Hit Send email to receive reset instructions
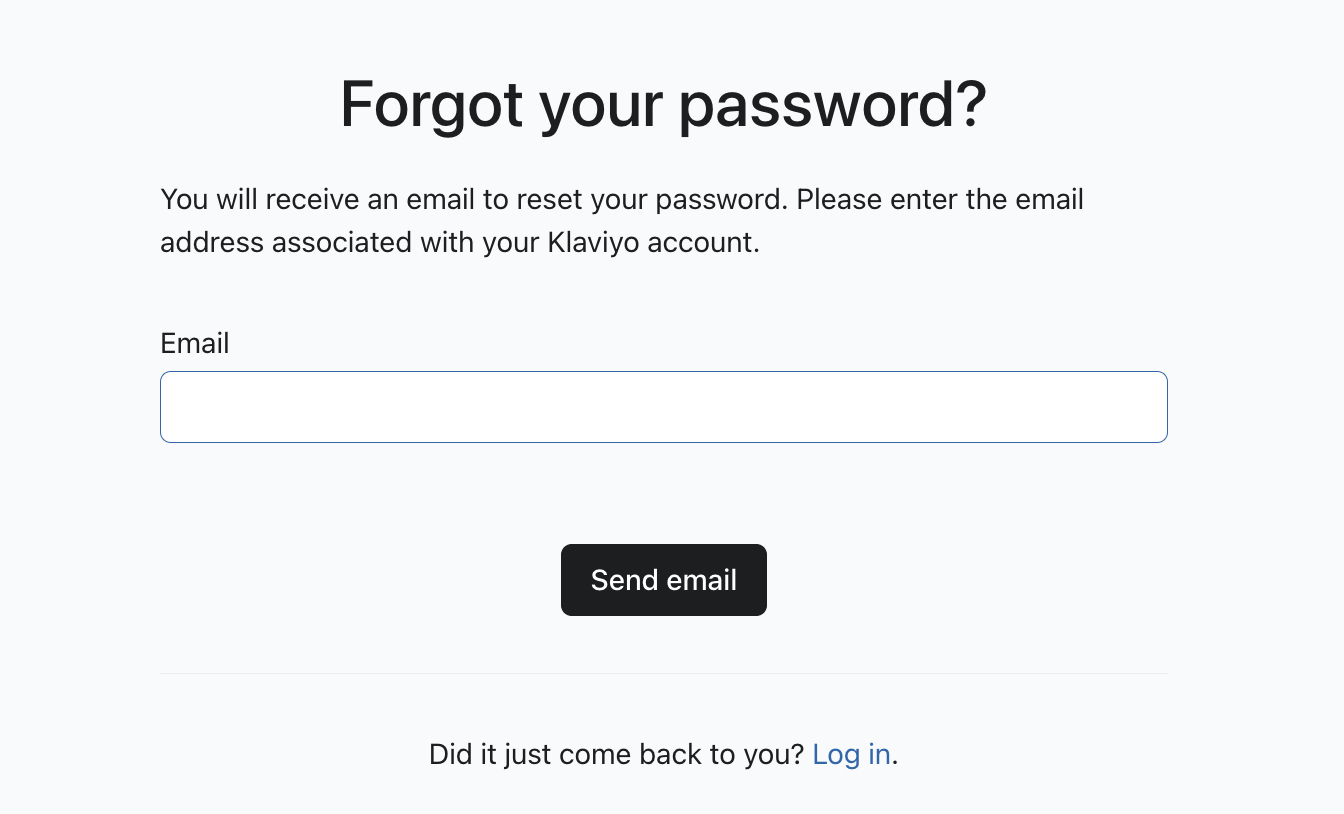 pyautogui.click(x=664, y=580)
